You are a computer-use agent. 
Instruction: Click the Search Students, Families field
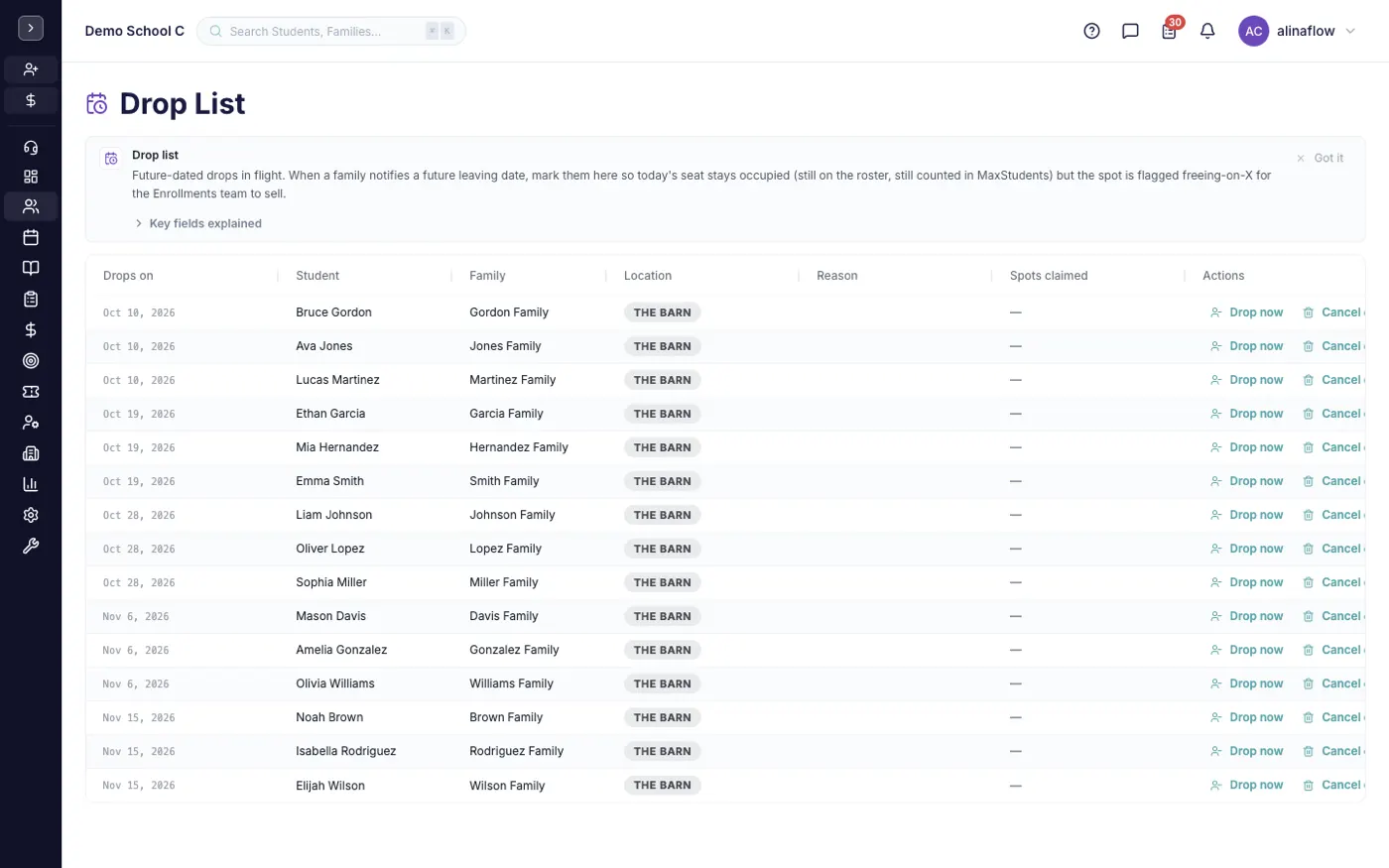331,31
